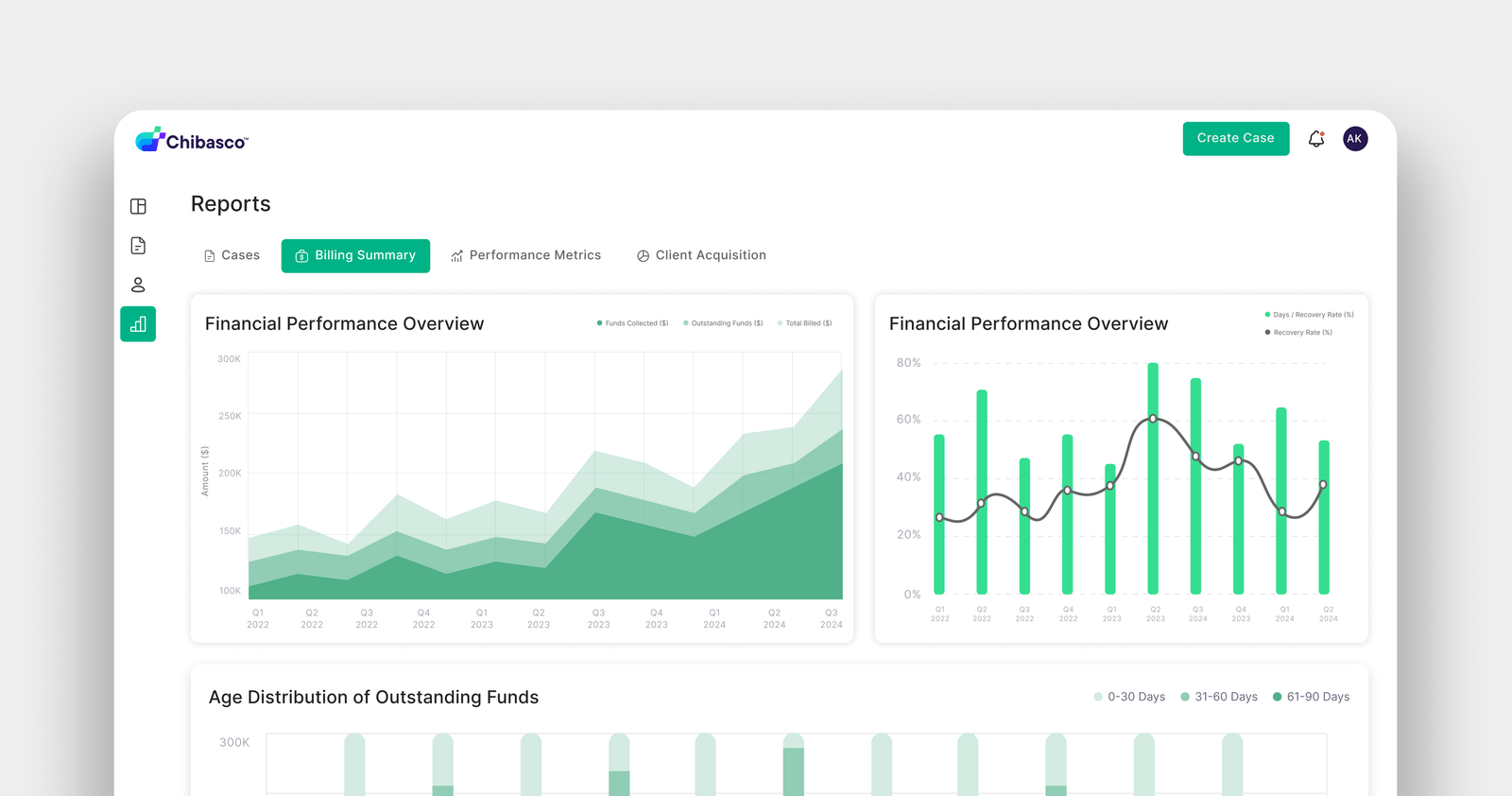Click the Reports page heading
The image size is (1512, 796).
[231, 204]
